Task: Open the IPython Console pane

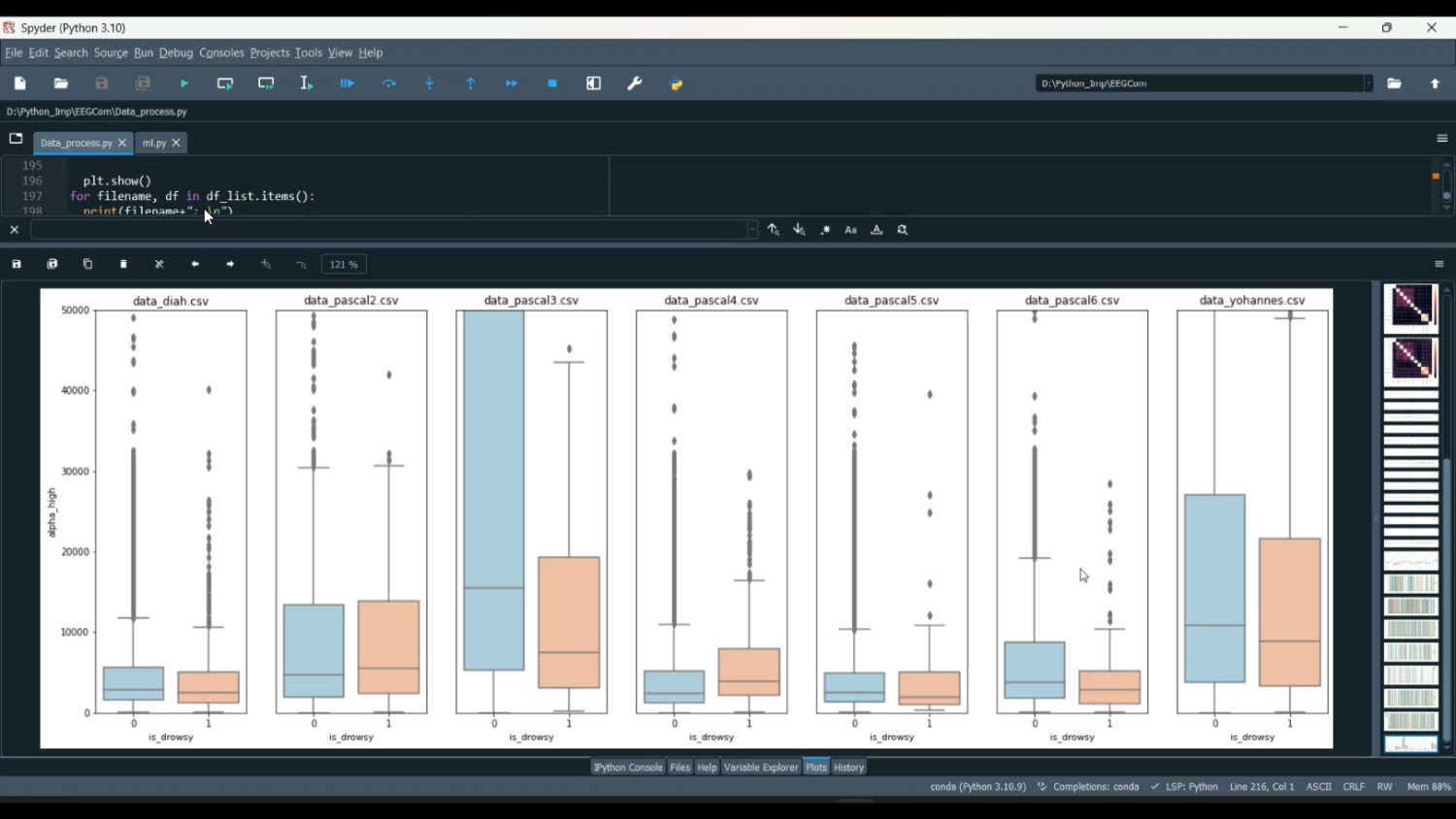Action: click(x=627, y=768)
